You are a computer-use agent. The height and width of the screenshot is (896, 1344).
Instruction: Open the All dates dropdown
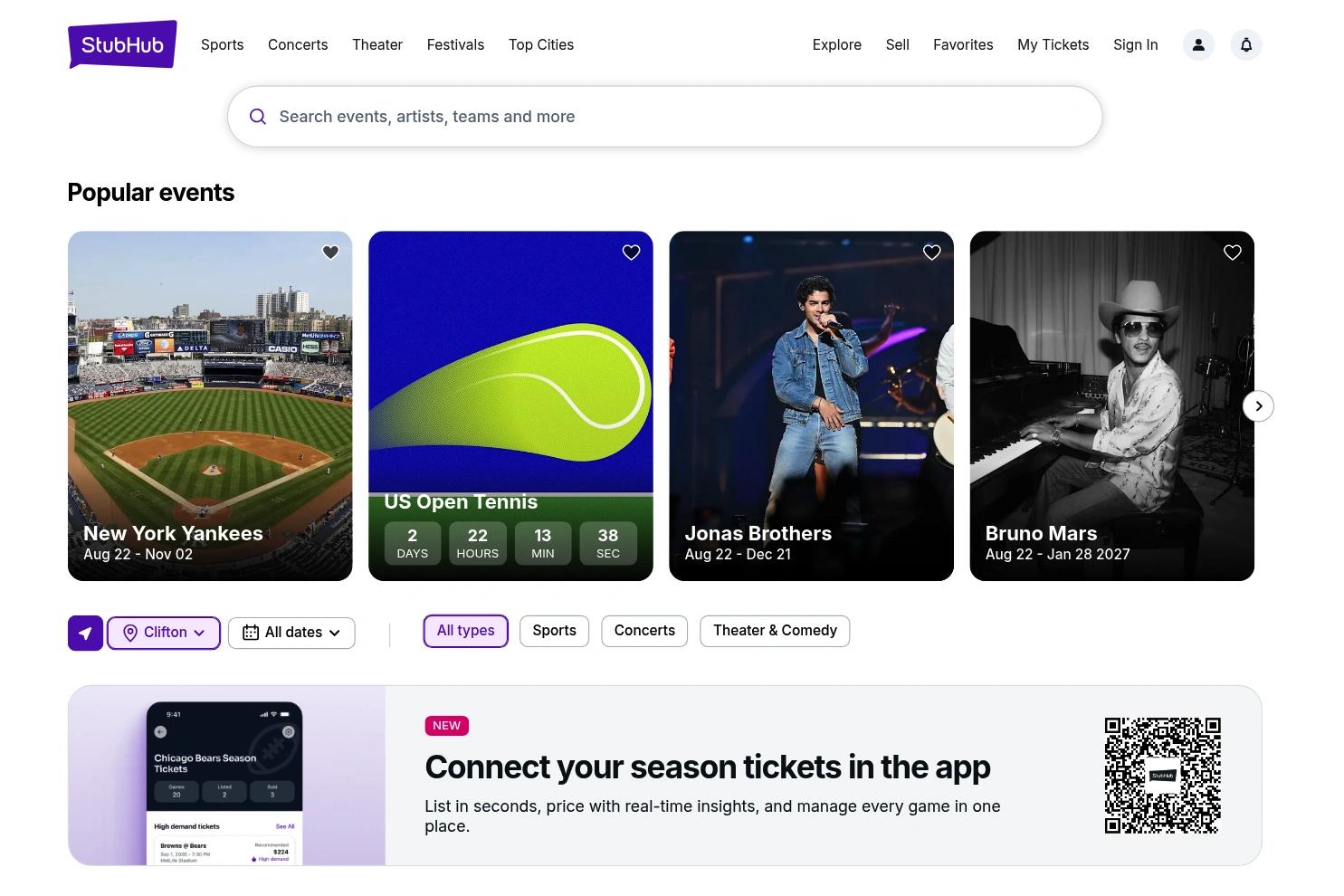291,633
